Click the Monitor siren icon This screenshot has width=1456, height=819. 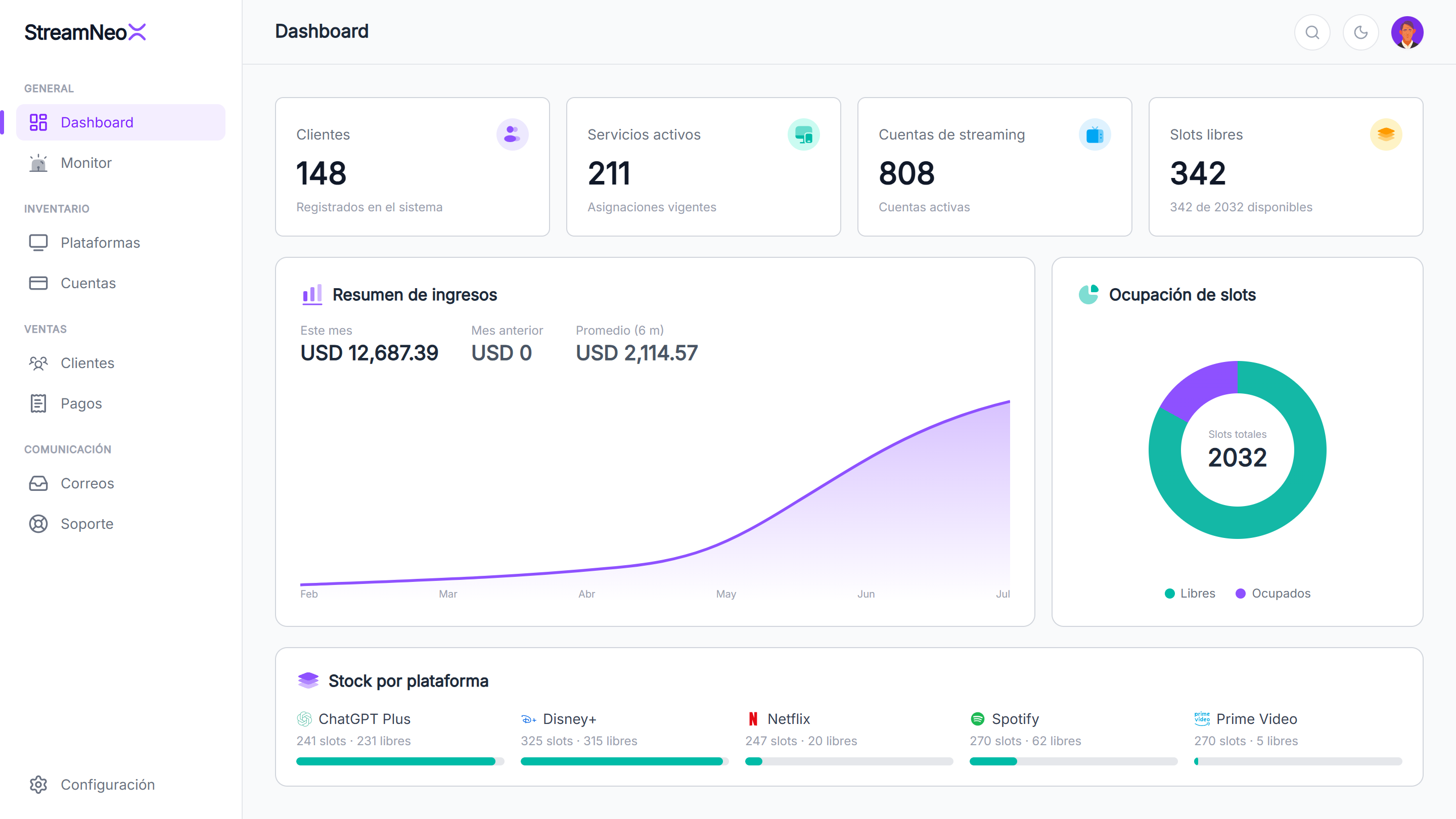coord(38,163)
